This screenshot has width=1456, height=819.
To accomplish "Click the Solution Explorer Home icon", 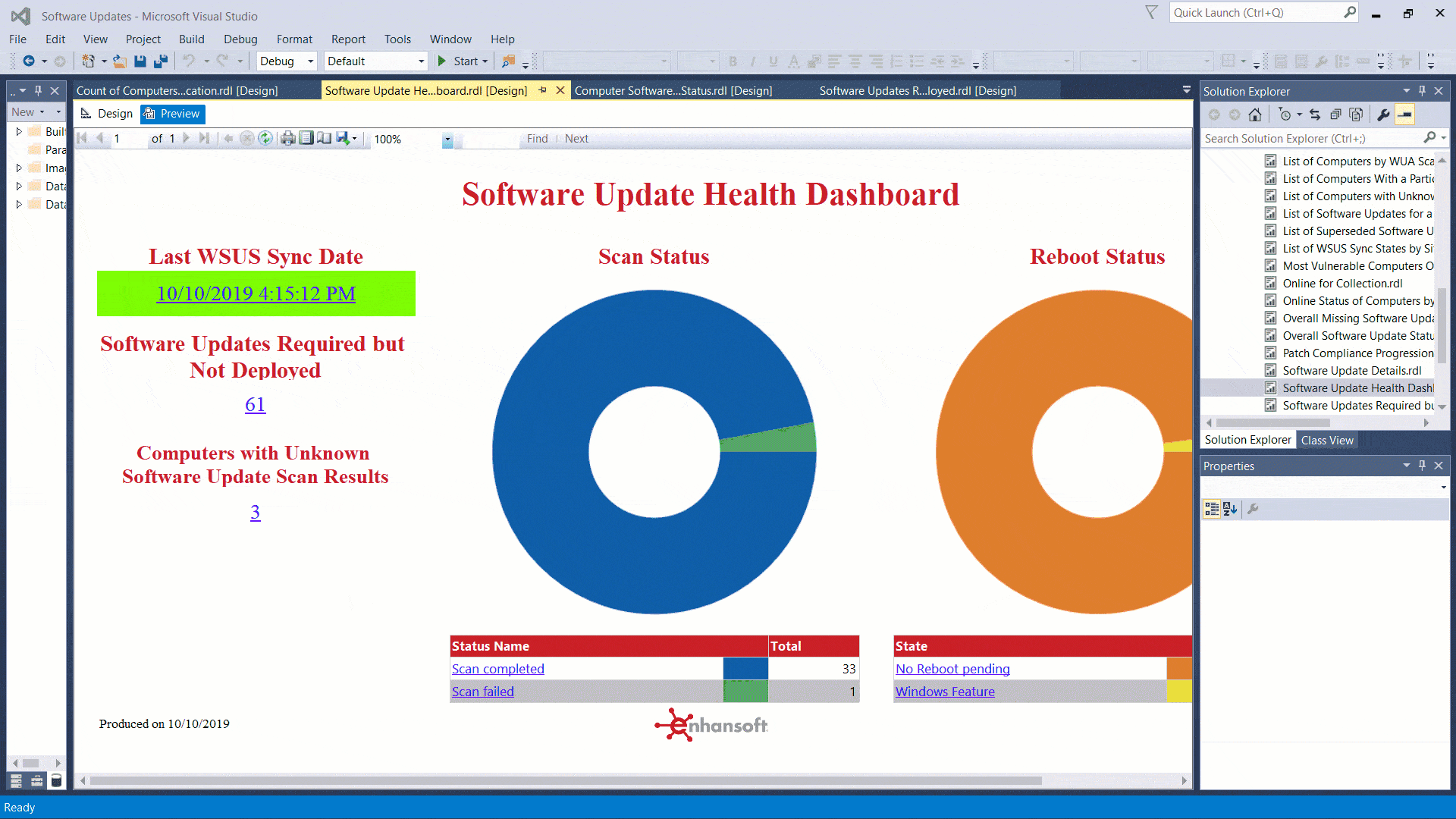I will (x=1255, y=115).
